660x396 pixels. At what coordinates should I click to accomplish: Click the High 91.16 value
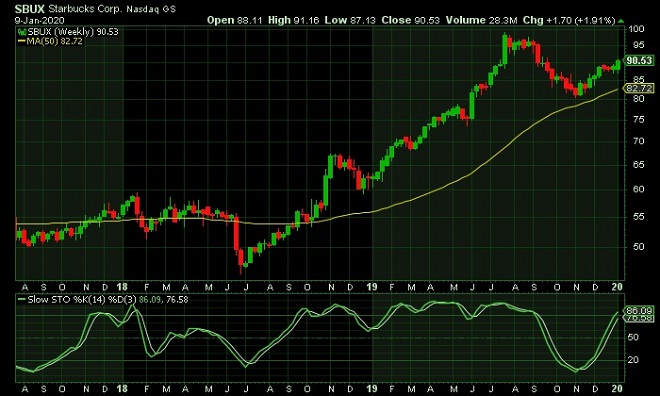[x=293, y=20]
